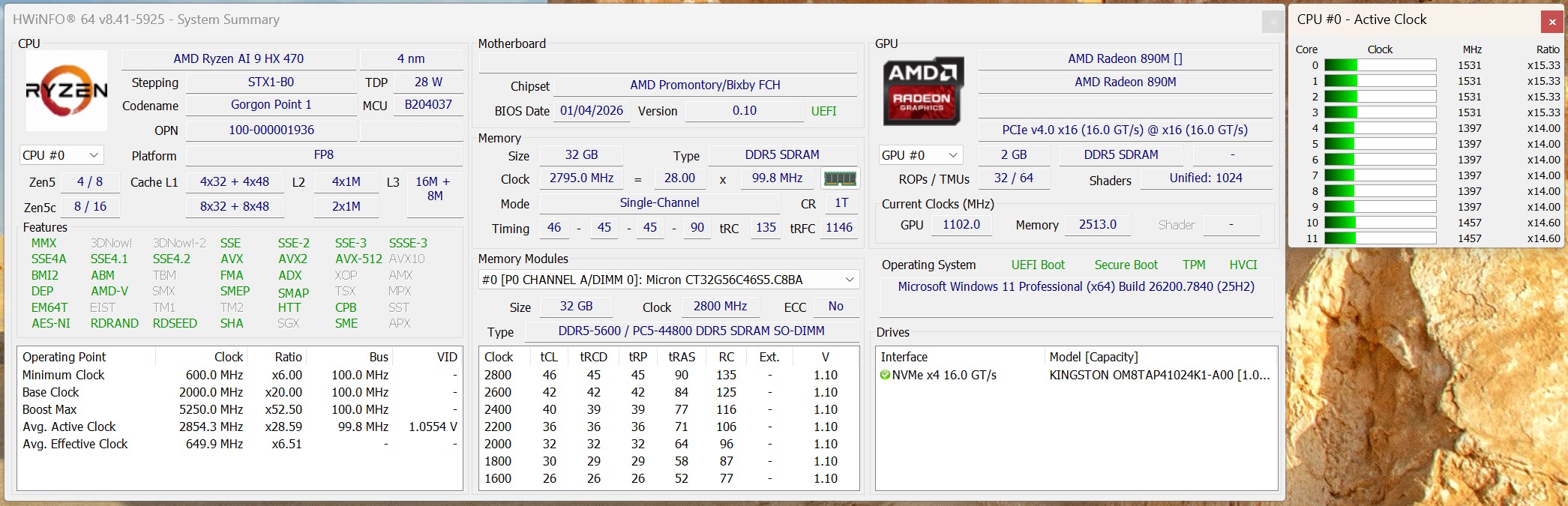
Task: Click the Model [Capacity] drives column header
Action: [1093, 357]
